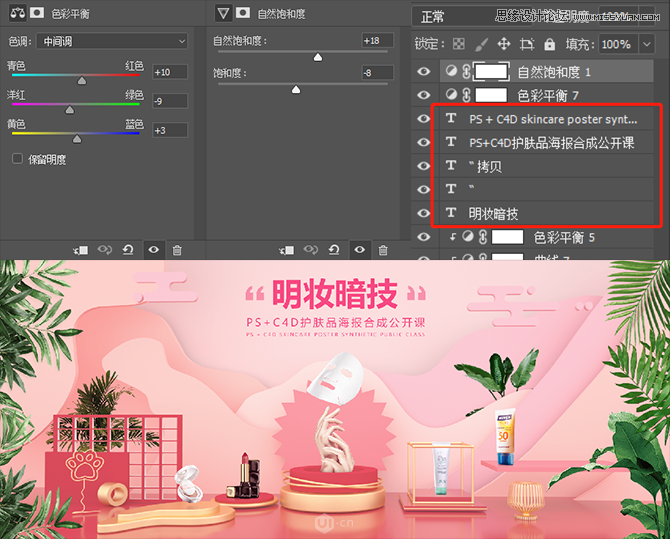Click the lock all padlock icon
This screenshot has width=670, height=539.
(x=548, y=44)
